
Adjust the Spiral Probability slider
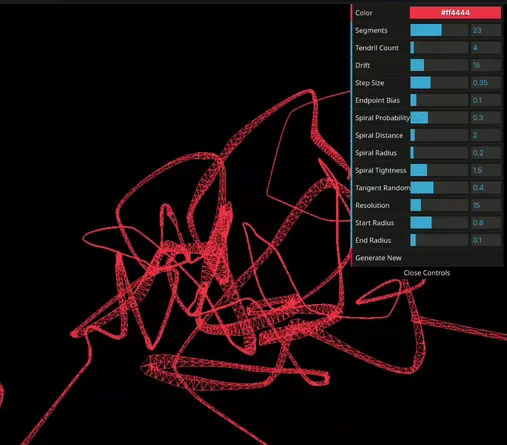coord(439,118)
